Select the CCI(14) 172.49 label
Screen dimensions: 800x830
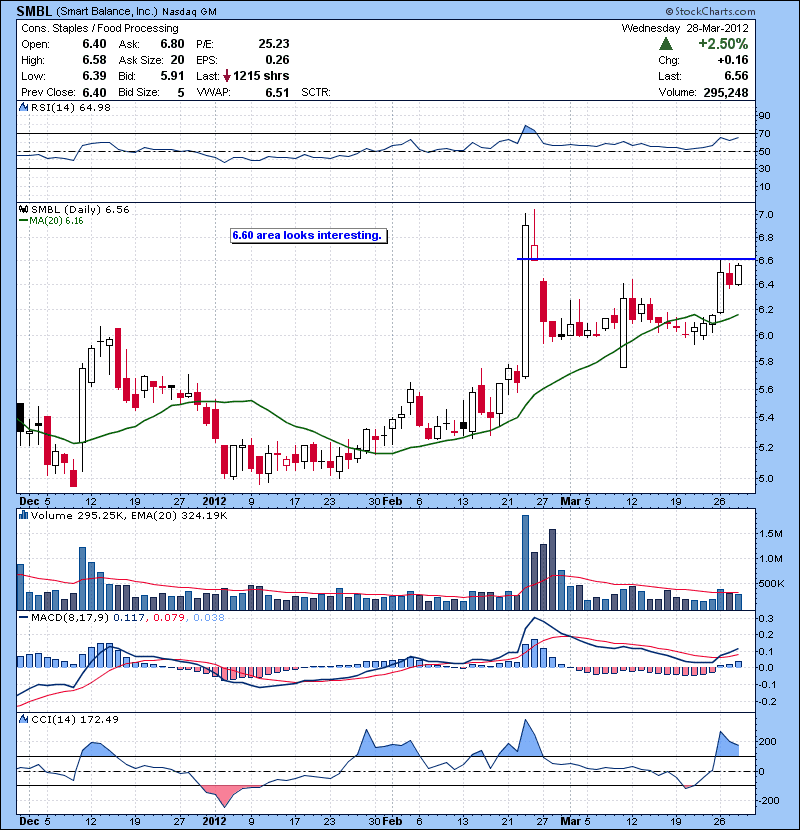point(75,719)
